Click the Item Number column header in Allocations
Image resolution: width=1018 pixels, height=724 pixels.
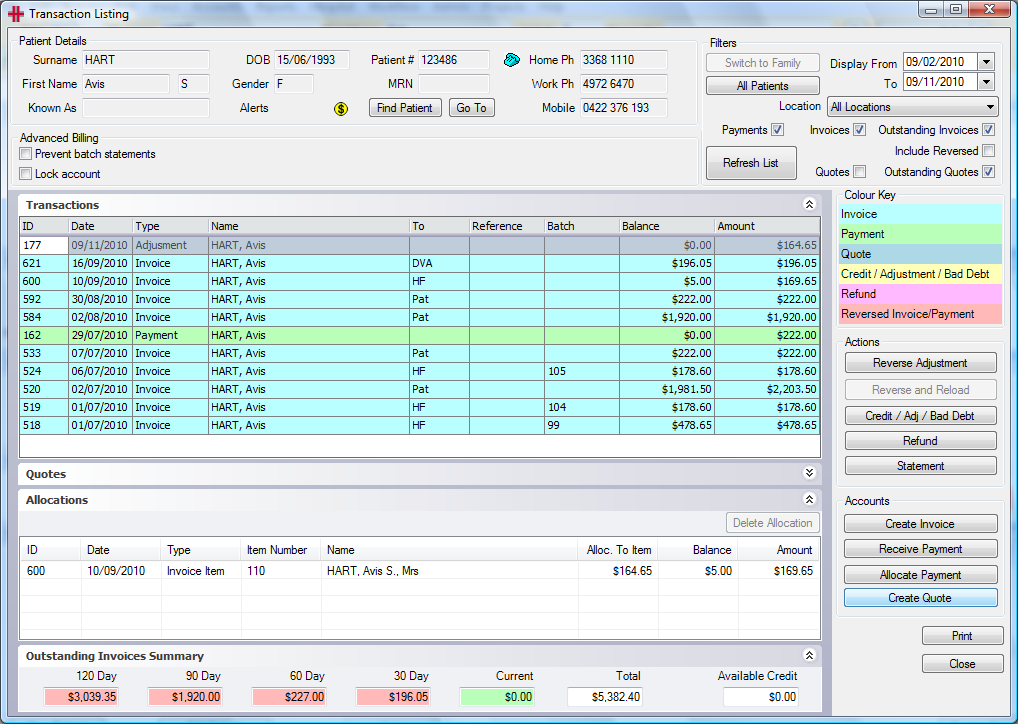pyautogui.click(x=281, y=550)
